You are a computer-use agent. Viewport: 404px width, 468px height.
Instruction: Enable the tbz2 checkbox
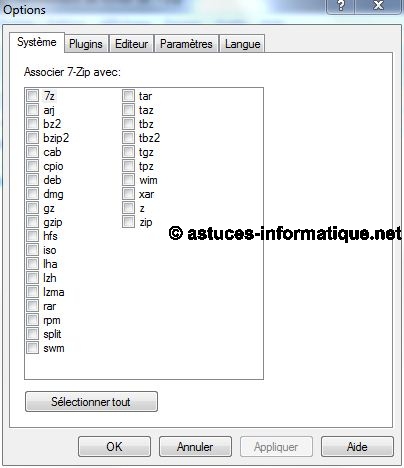pos(128,138)
